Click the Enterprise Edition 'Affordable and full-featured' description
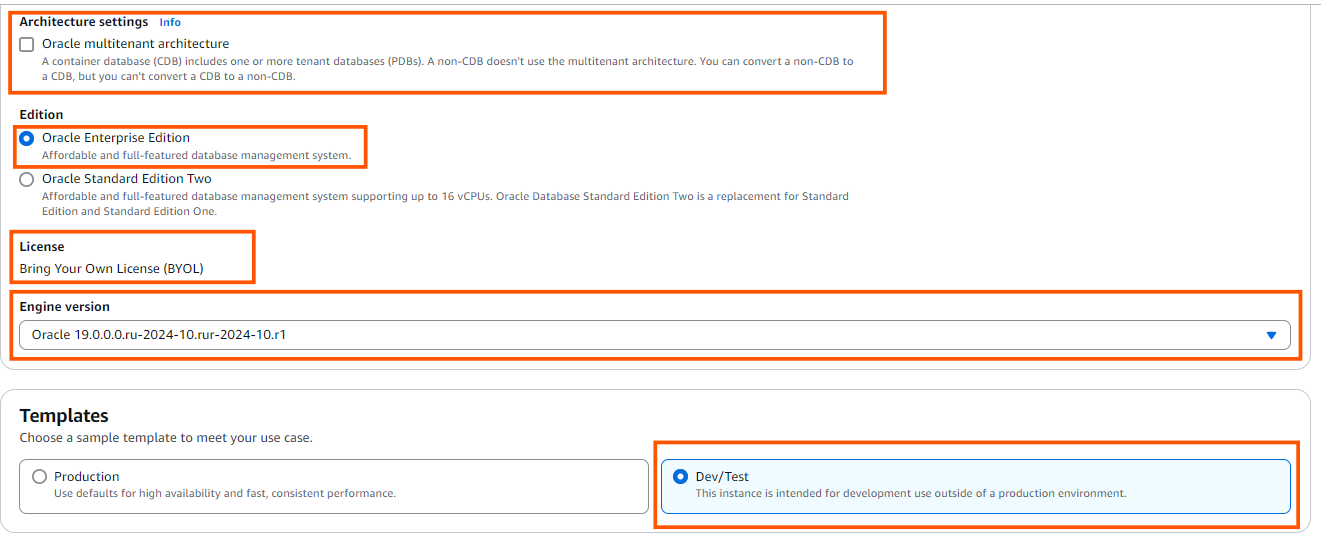 click(x=196, y=156)
